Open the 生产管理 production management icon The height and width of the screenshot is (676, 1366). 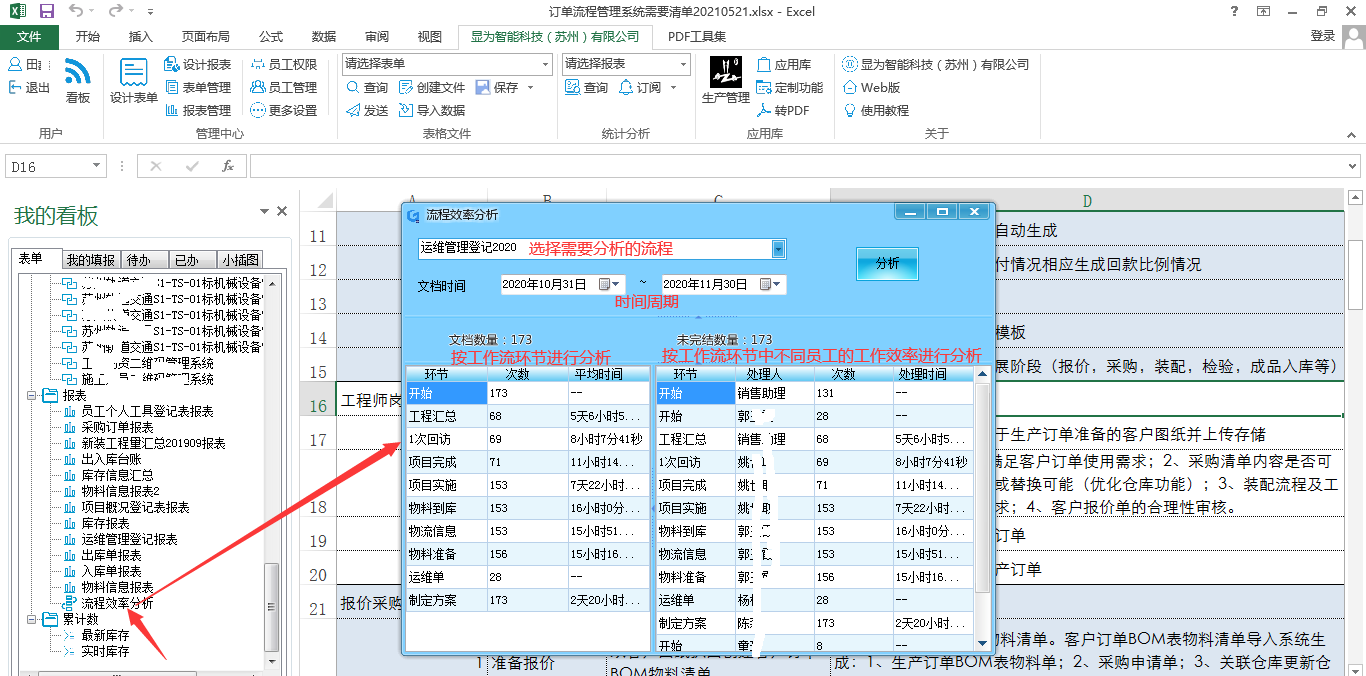coord(725,72)
